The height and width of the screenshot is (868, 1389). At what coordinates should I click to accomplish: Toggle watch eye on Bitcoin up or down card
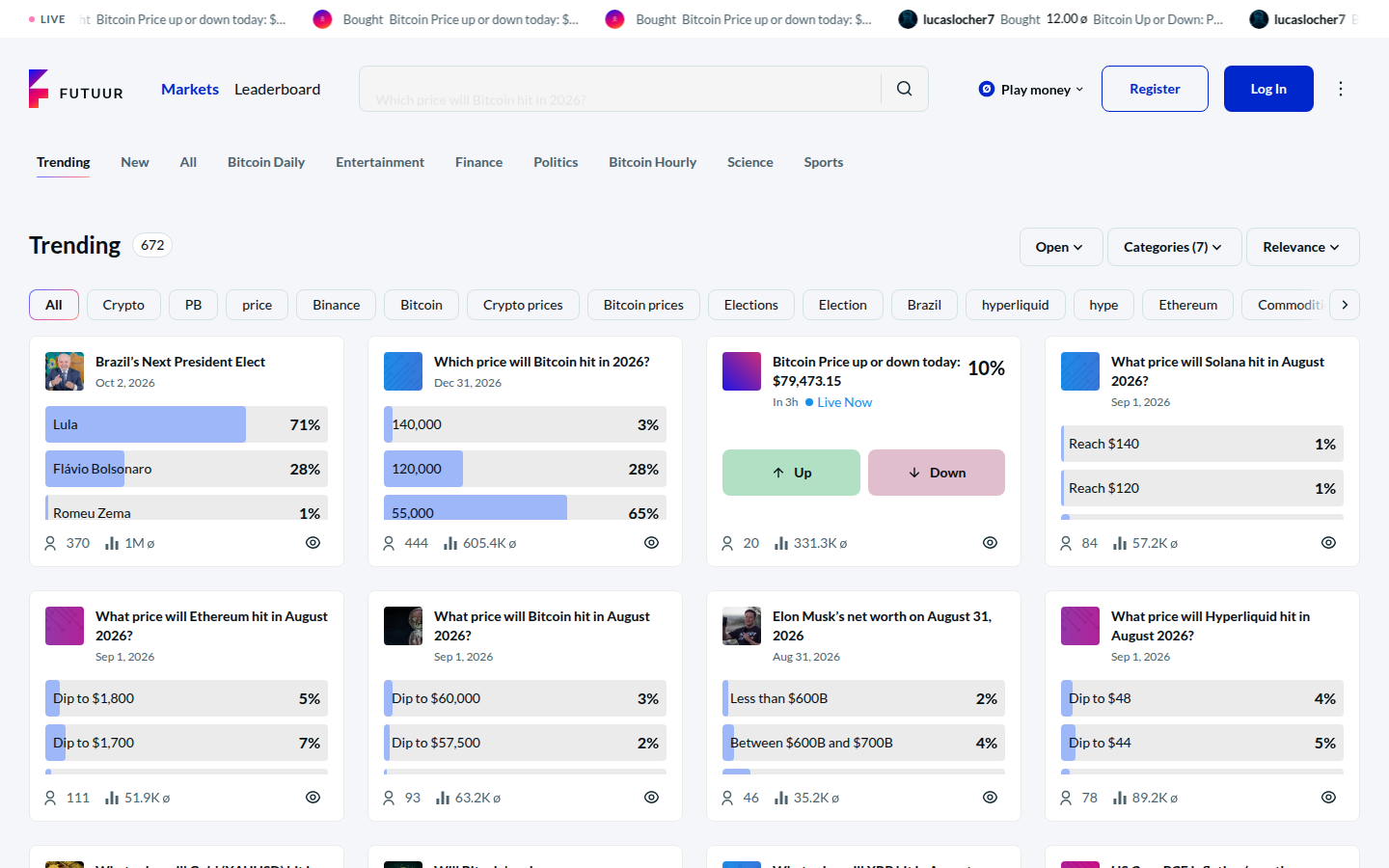click(990, 543)
